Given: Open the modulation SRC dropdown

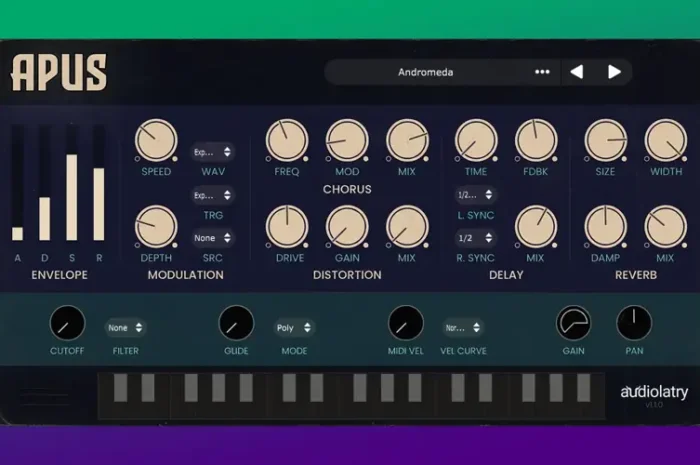Looking at the screenshot, I should pos(212,238).
